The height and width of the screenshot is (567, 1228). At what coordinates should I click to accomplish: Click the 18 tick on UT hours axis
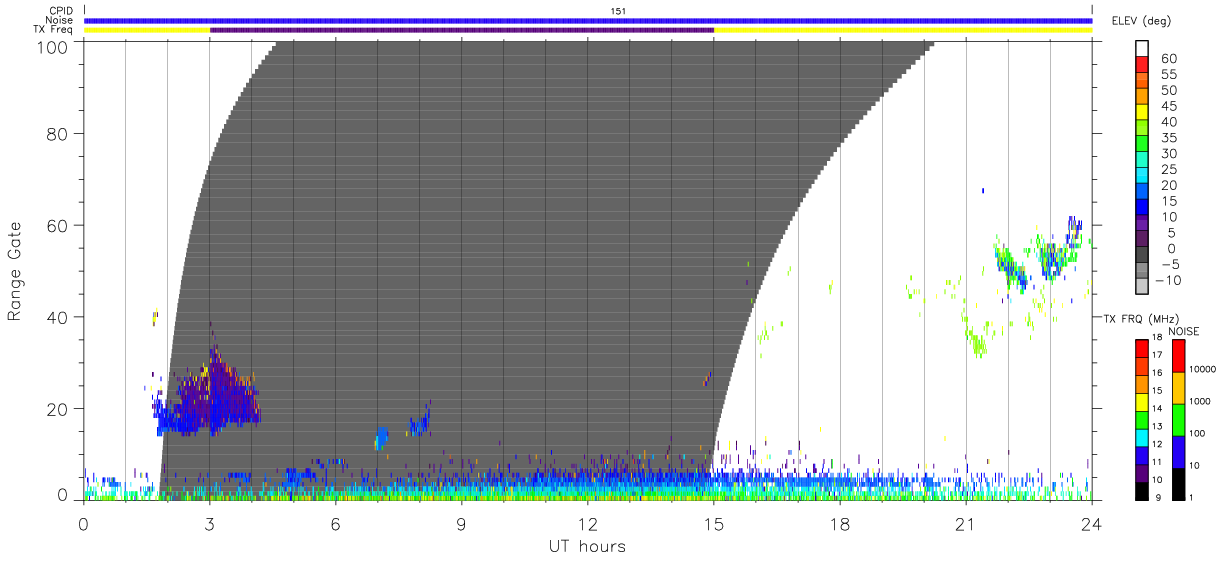[x=840, y=524]
